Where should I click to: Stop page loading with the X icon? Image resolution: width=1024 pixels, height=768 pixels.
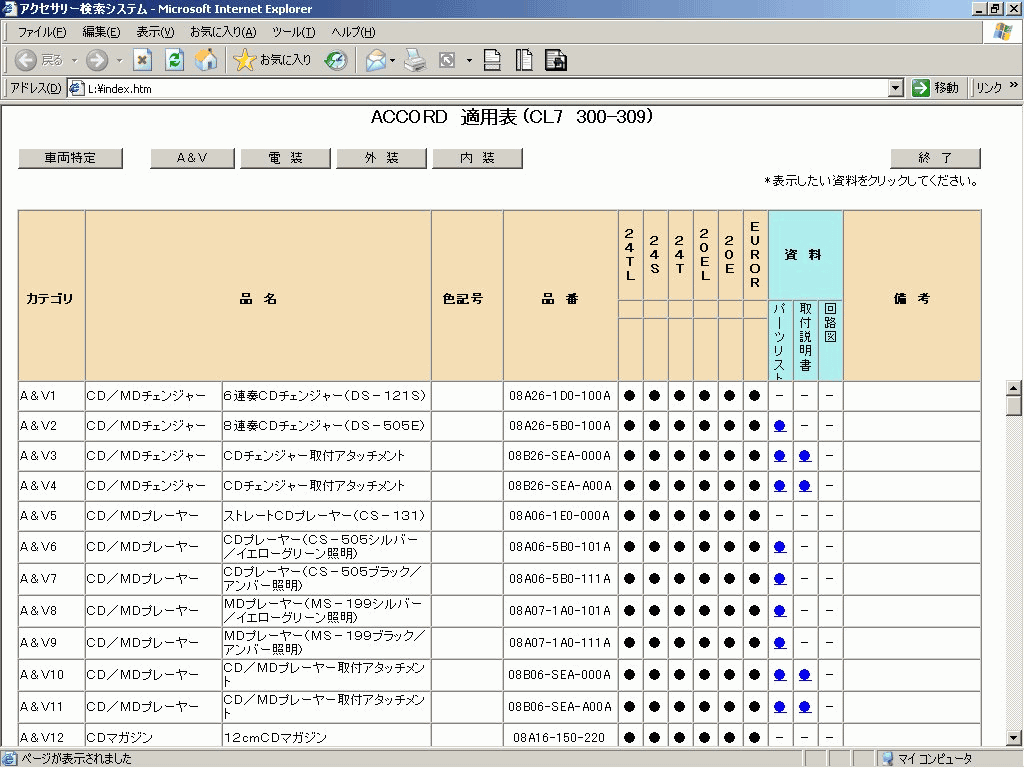point(142,61)
